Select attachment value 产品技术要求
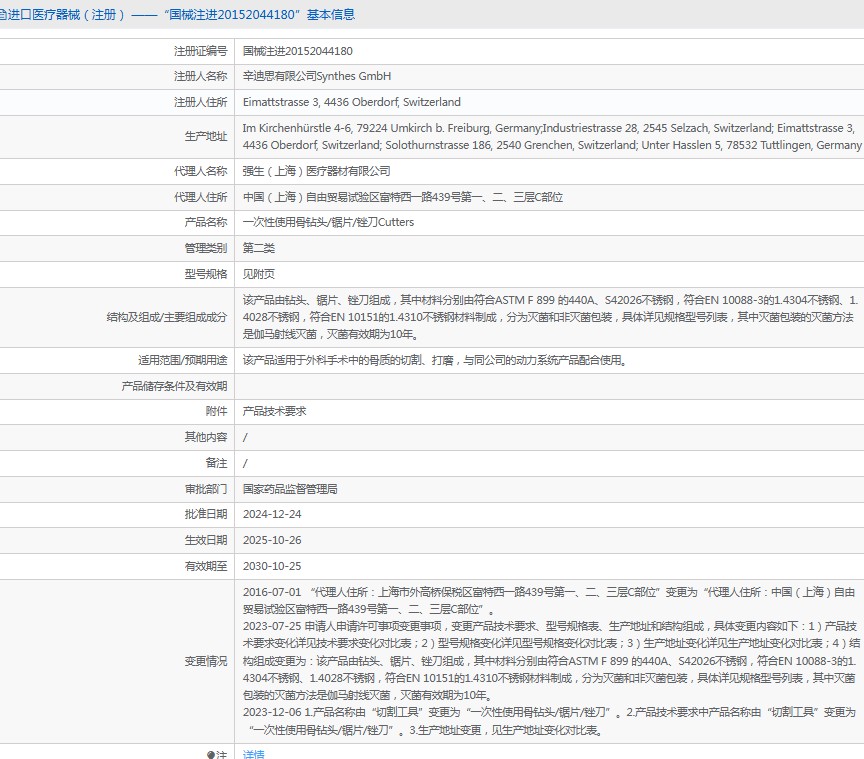This screenshot has height=759, width=864. point(274,411)
